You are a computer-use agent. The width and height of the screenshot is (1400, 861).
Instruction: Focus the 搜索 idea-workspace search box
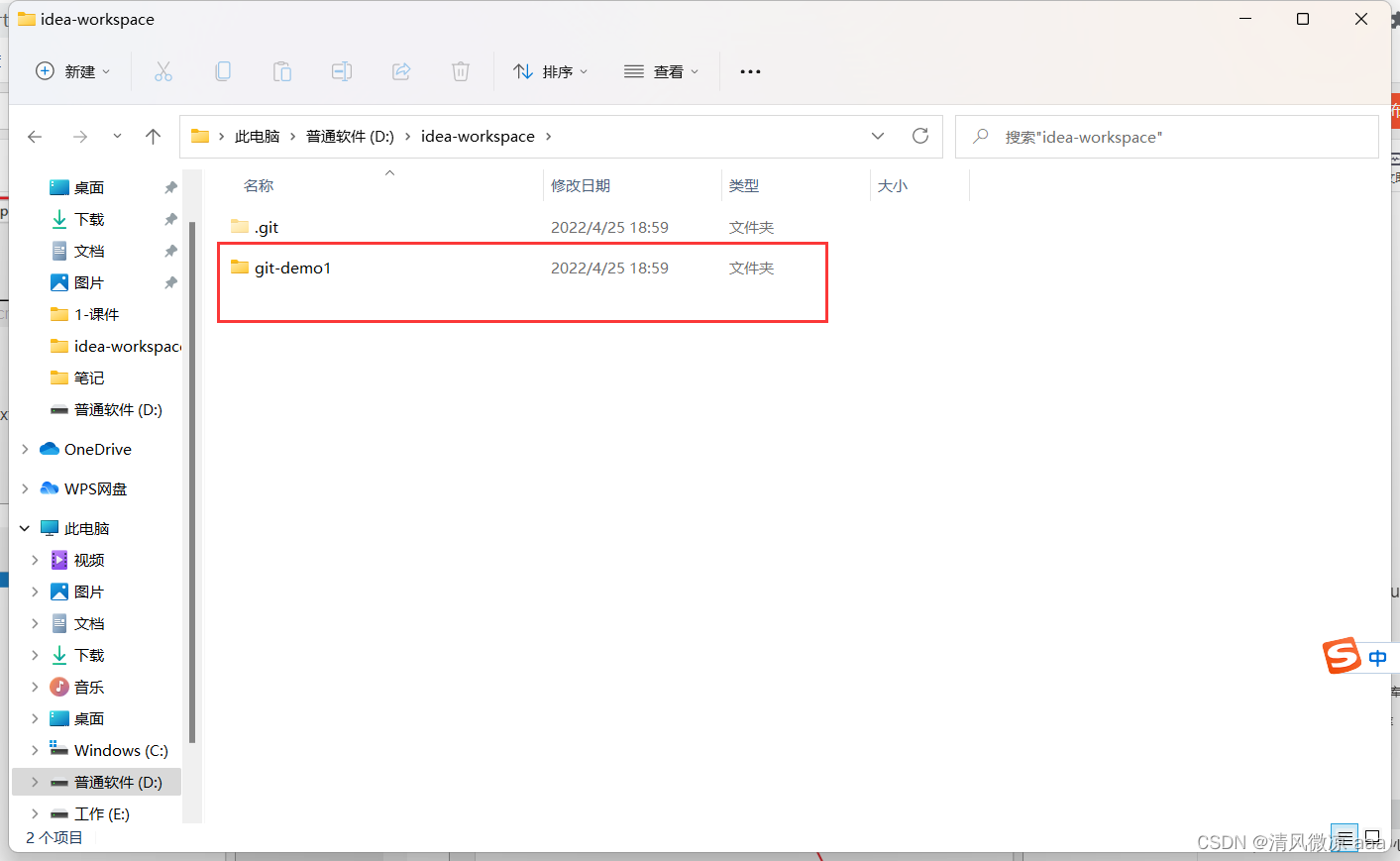click(1167, 137)
